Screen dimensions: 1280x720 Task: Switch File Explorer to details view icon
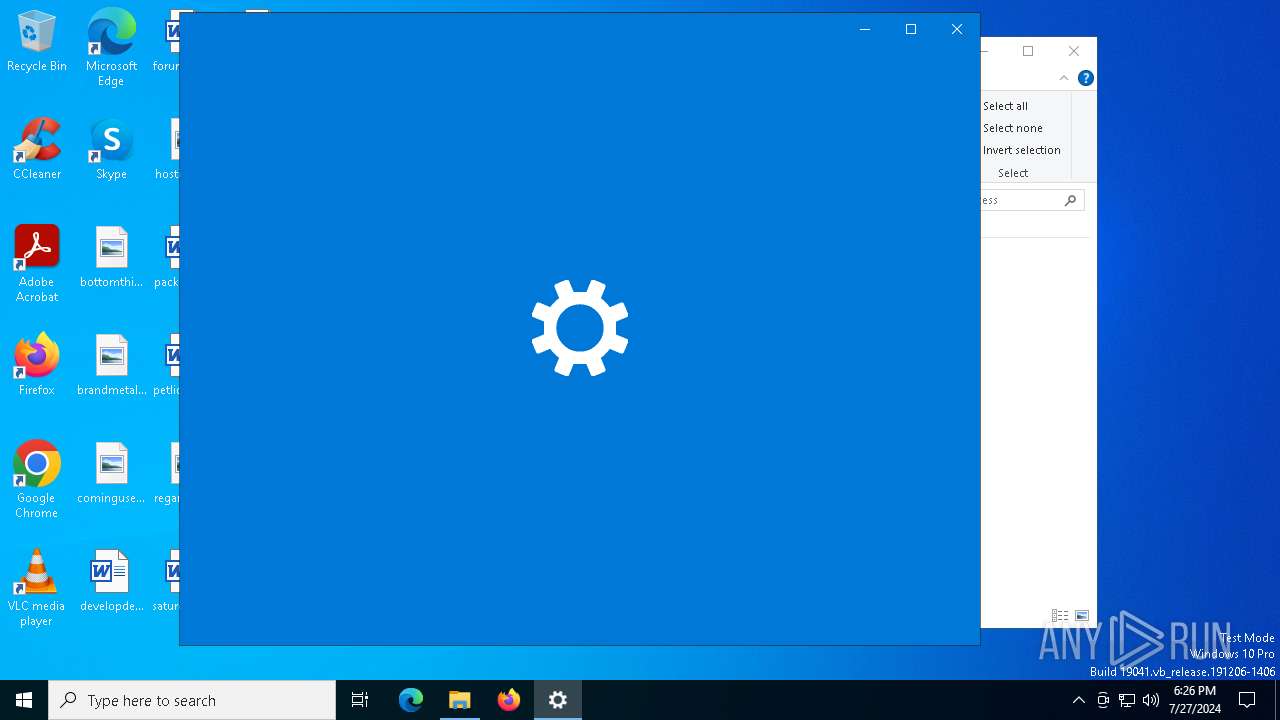[x=1060, y=616]
